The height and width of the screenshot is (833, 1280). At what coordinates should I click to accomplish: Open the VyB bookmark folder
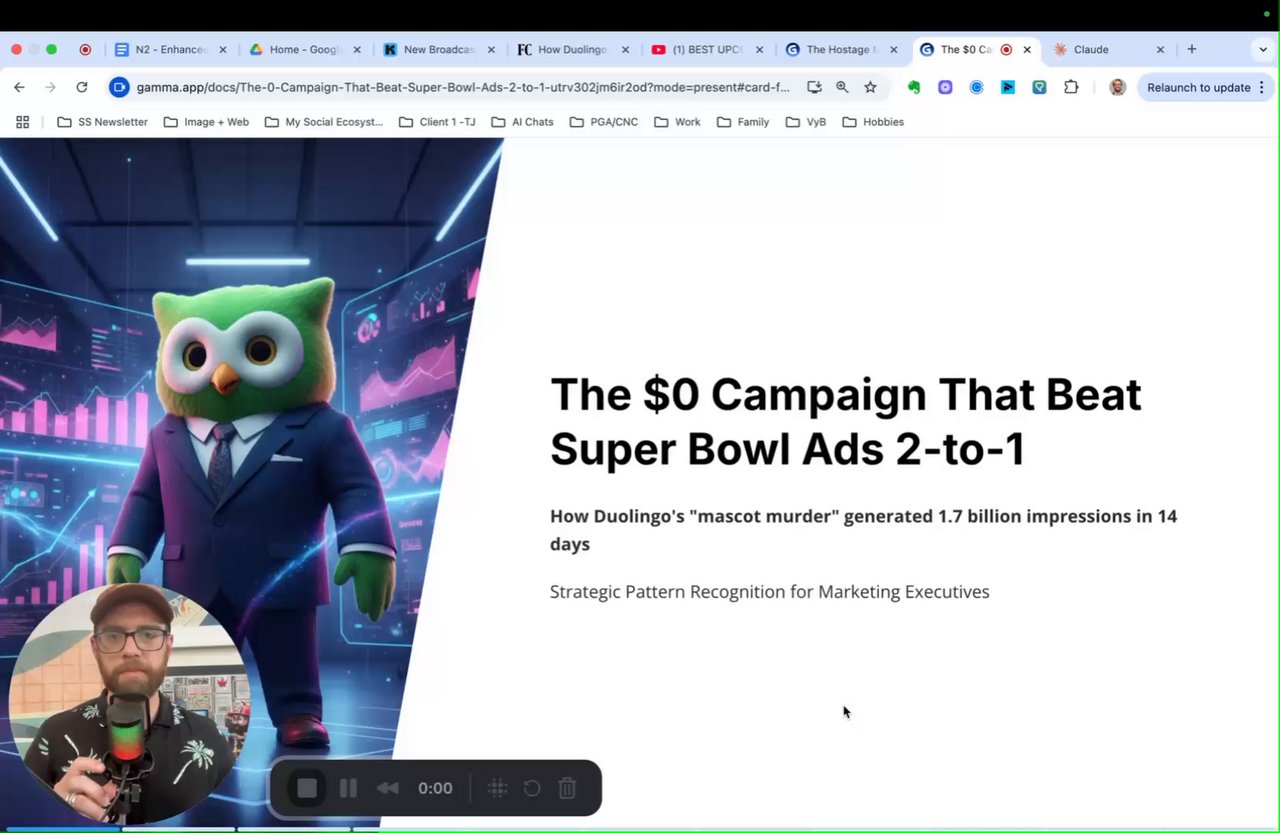point(805,122)
